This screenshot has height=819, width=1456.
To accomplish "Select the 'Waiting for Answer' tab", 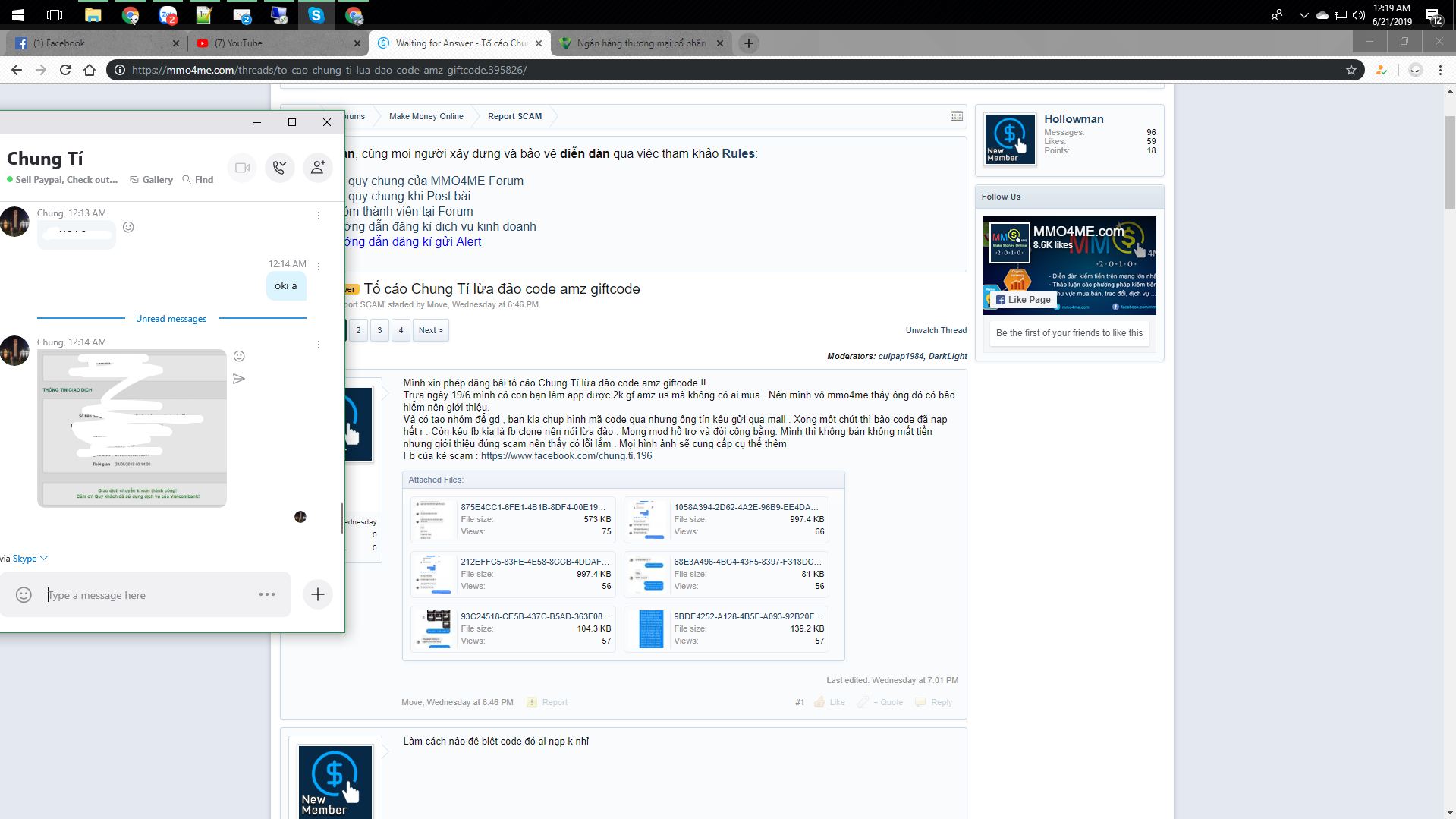I will tap(459, 43).
